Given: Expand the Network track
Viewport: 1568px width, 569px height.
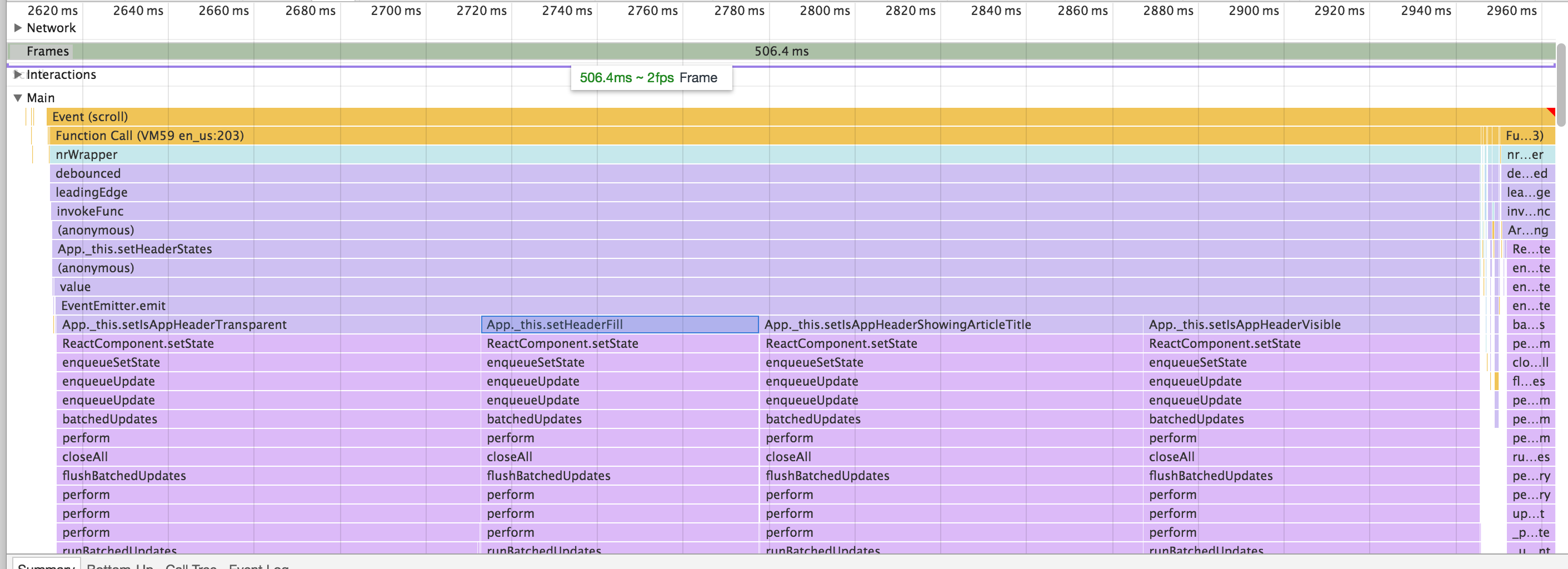Looking at the screenshot, I should pyautogui.click(x=18, y=27).
